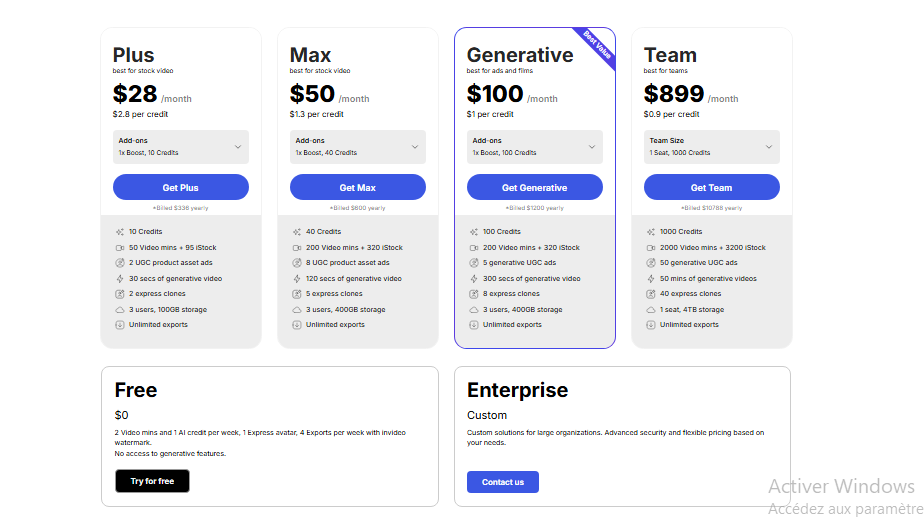Click the cloud storage icon in Team plan
924x531 pixels.
point(650,310)
